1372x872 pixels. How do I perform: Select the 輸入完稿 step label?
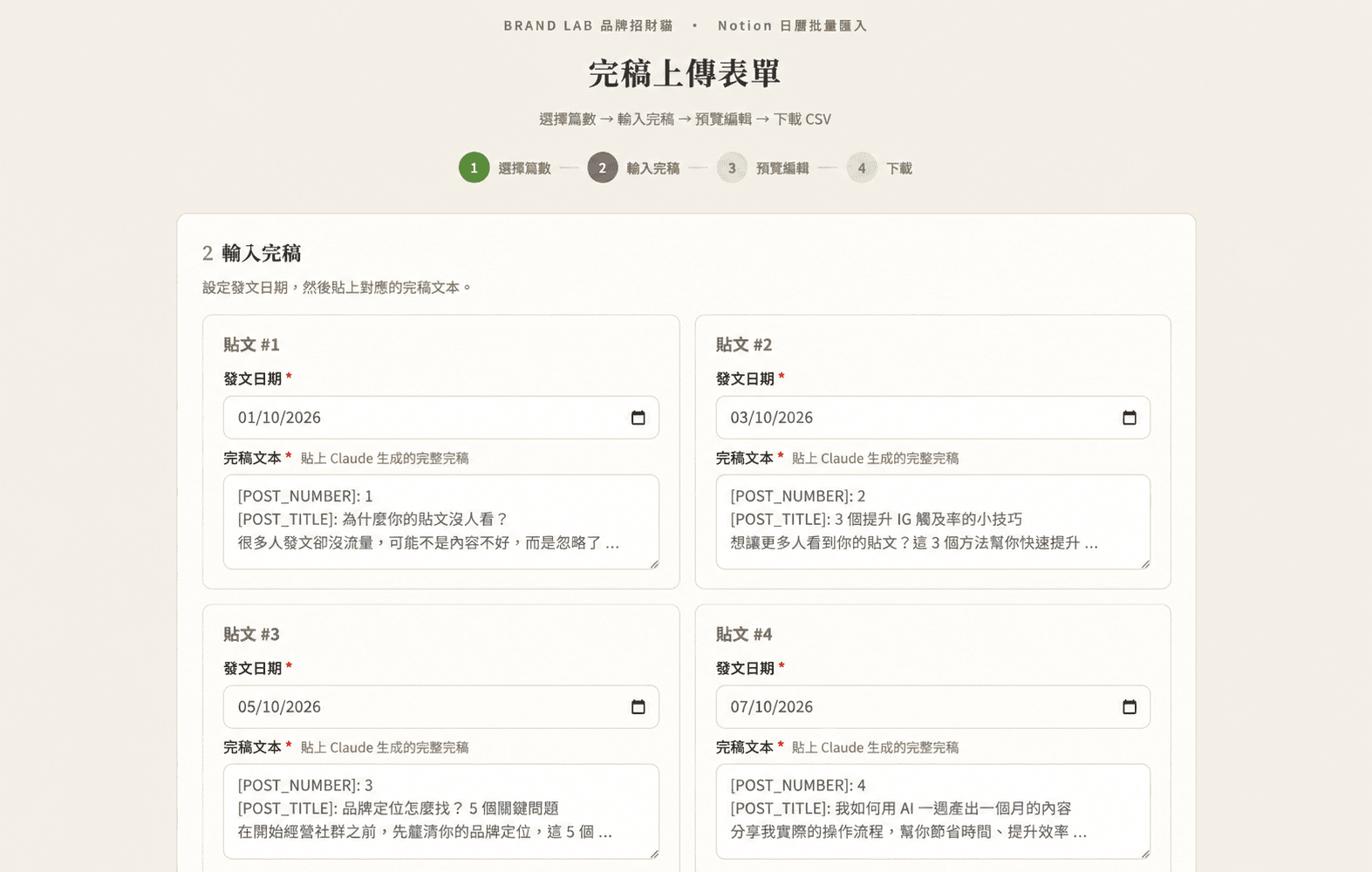(652, 168)
